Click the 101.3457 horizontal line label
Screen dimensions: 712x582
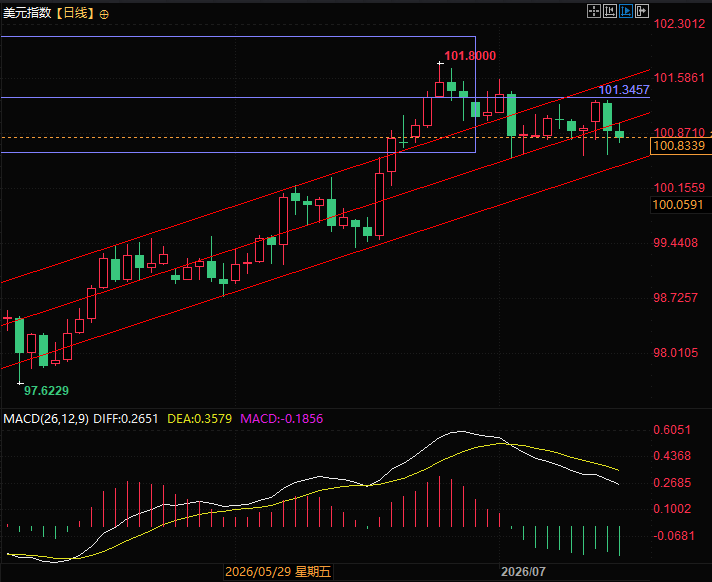624,90
